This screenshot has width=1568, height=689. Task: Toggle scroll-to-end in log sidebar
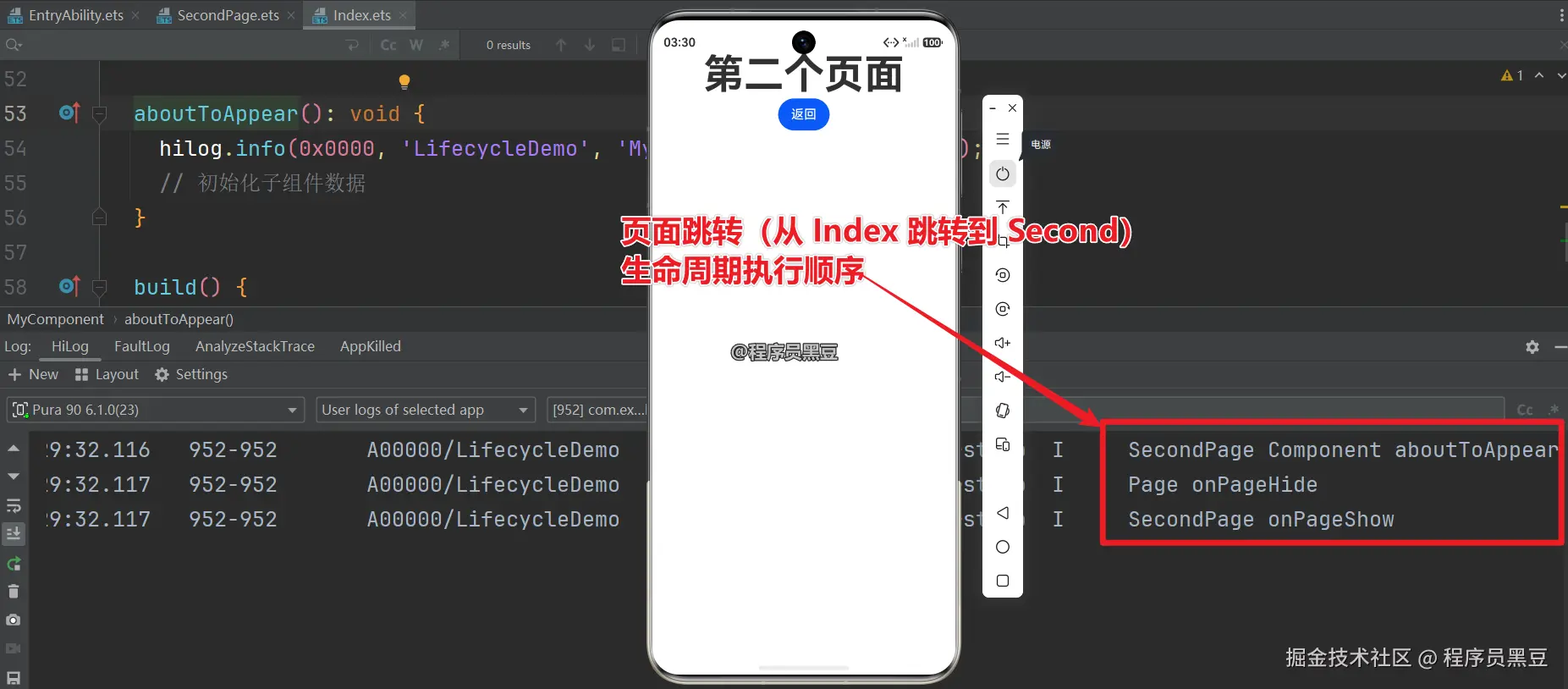pyautogui.click(x=14, y=533)
